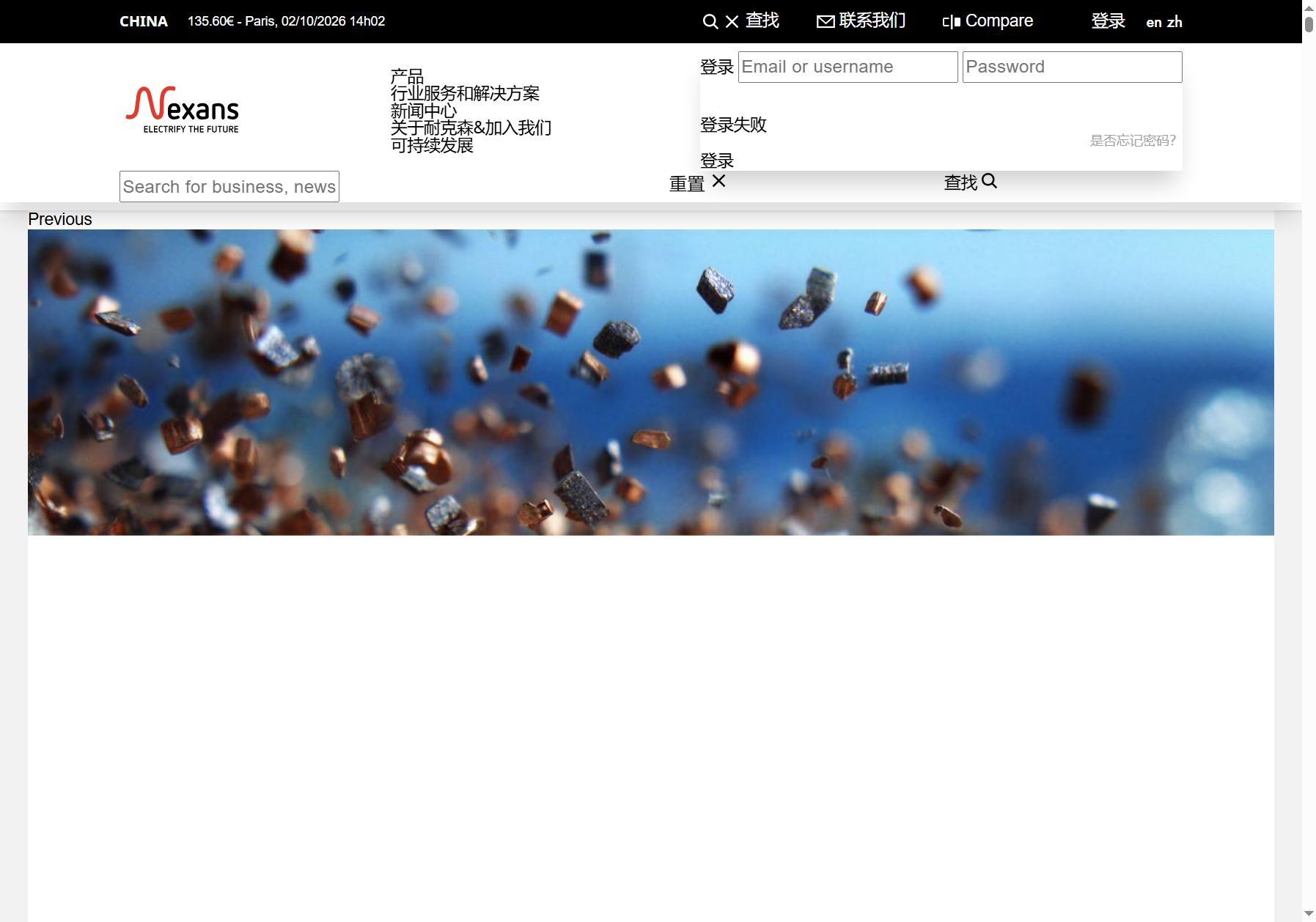
Task: Click the Nexans logo
Action: (183, 110)
